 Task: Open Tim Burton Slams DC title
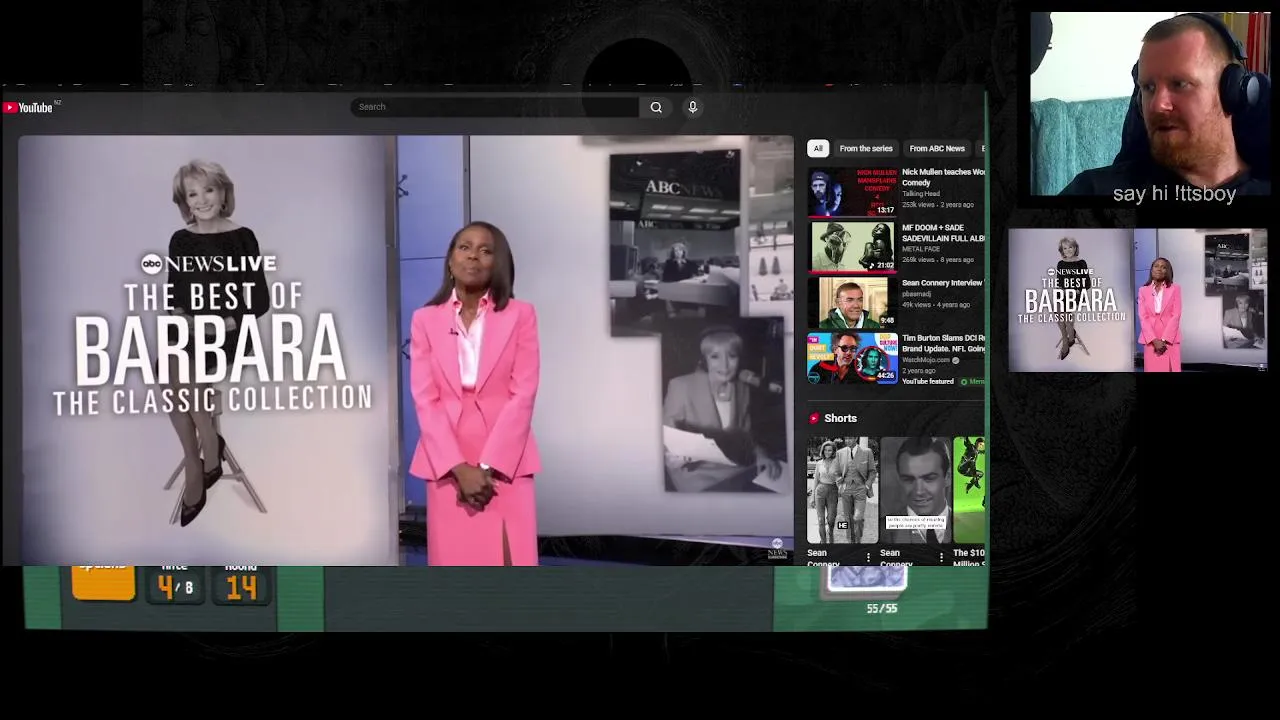click(x=943, y=343)
